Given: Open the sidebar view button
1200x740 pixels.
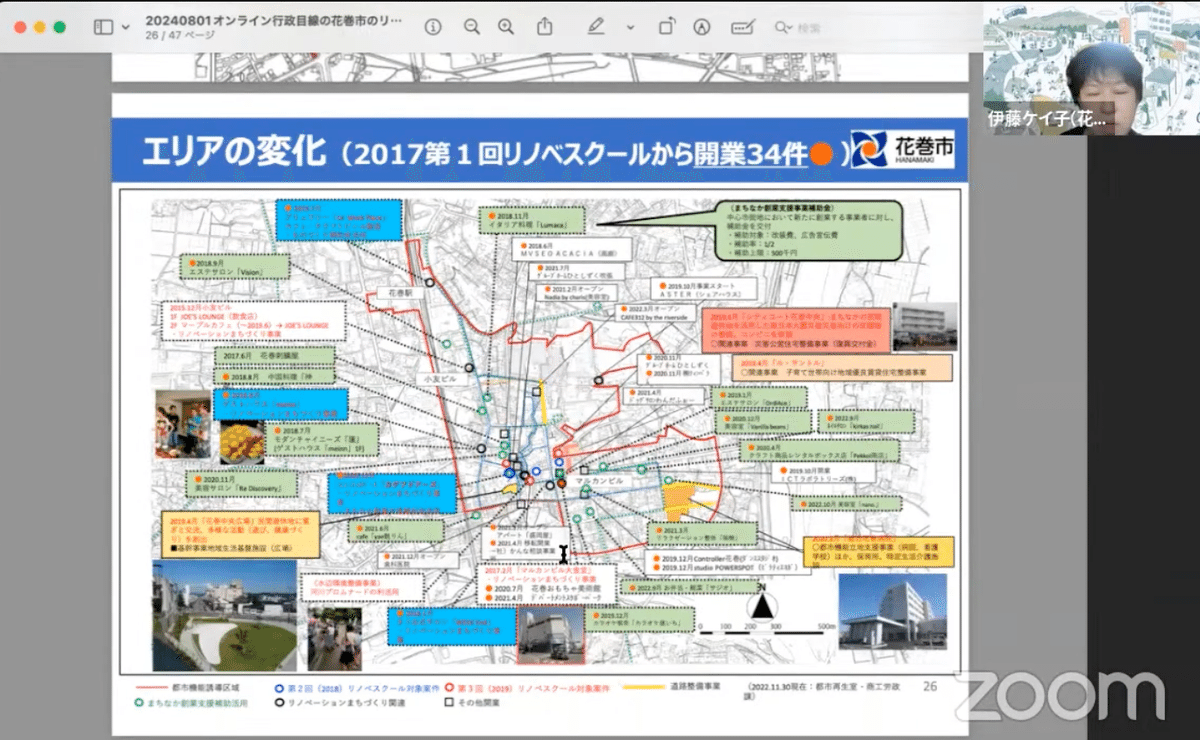Looking at the screenshot, I should (x=102, y=27).
